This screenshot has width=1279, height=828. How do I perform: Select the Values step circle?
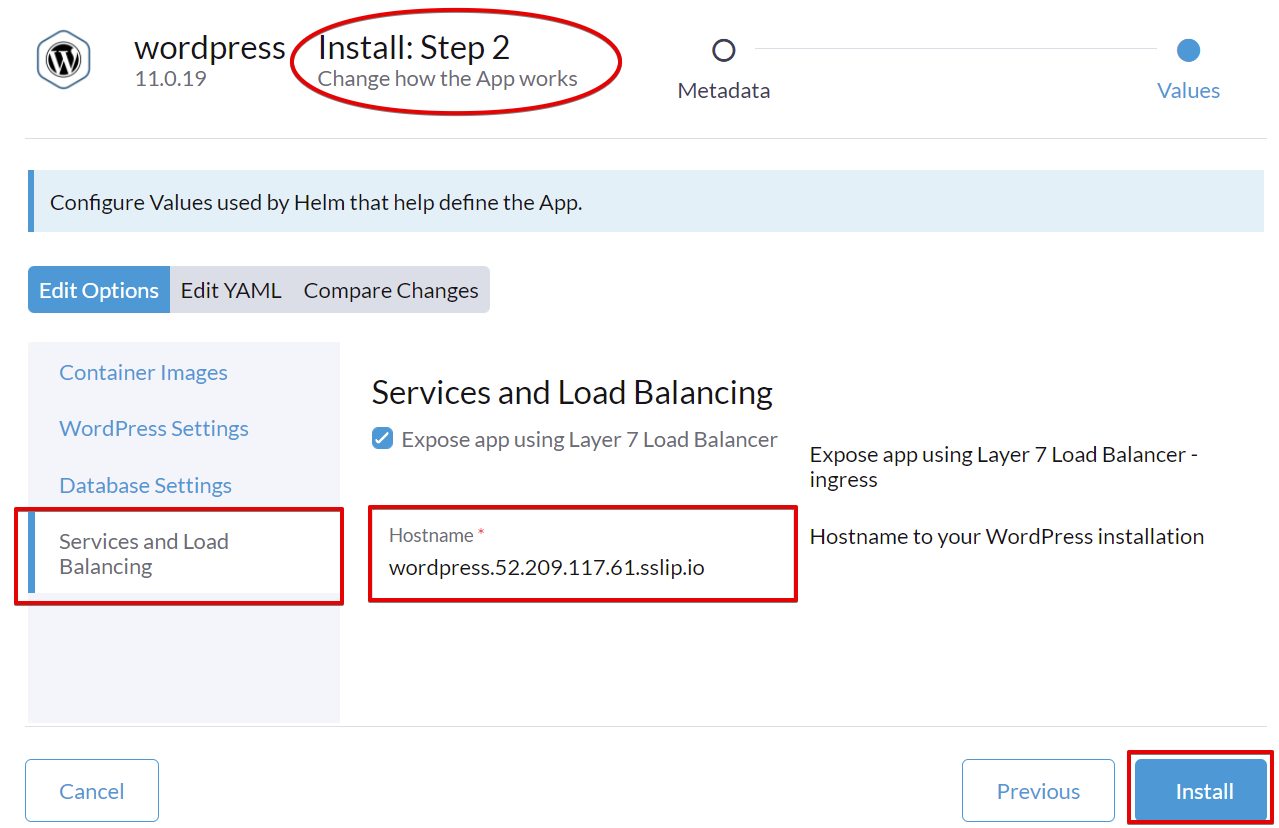tap(1188, 50)
